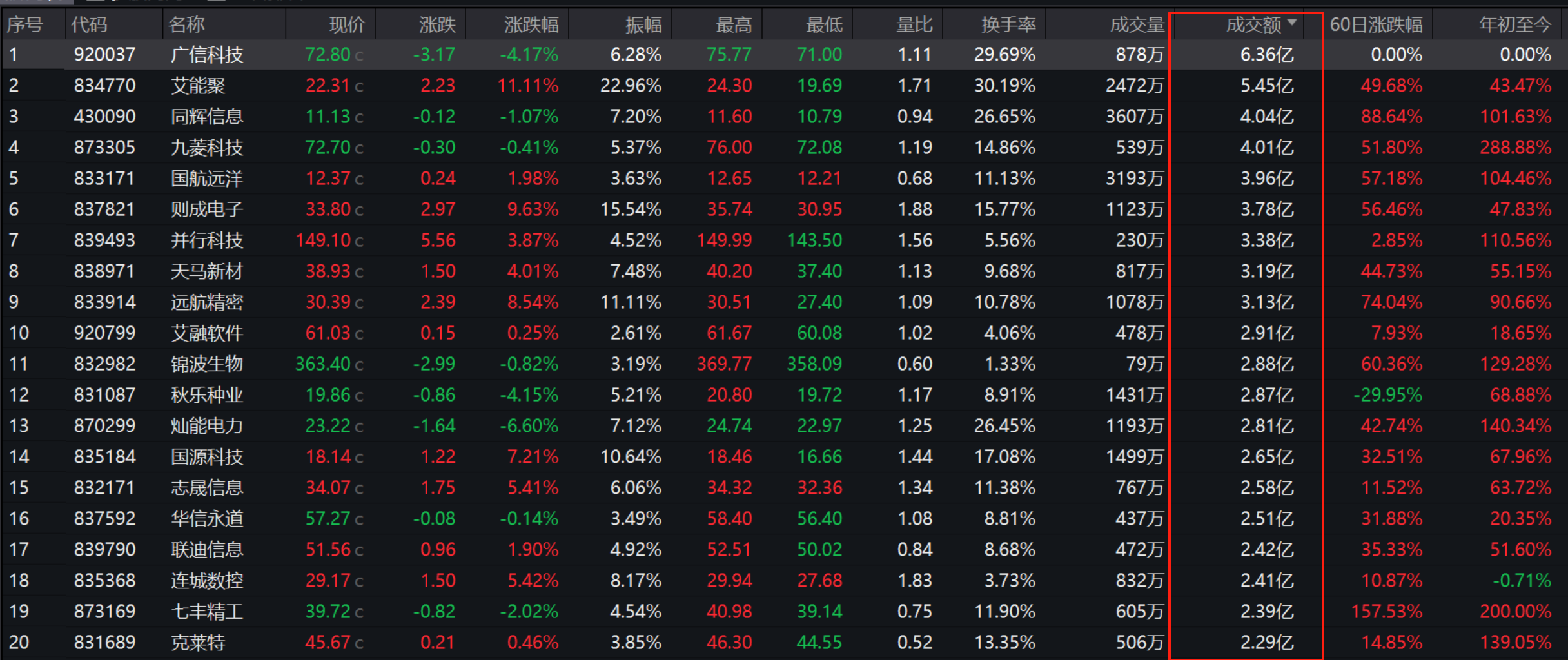The image size is (1568, 660).
Task: Select stock name 广信科技
Action: (x=207, y=55)
